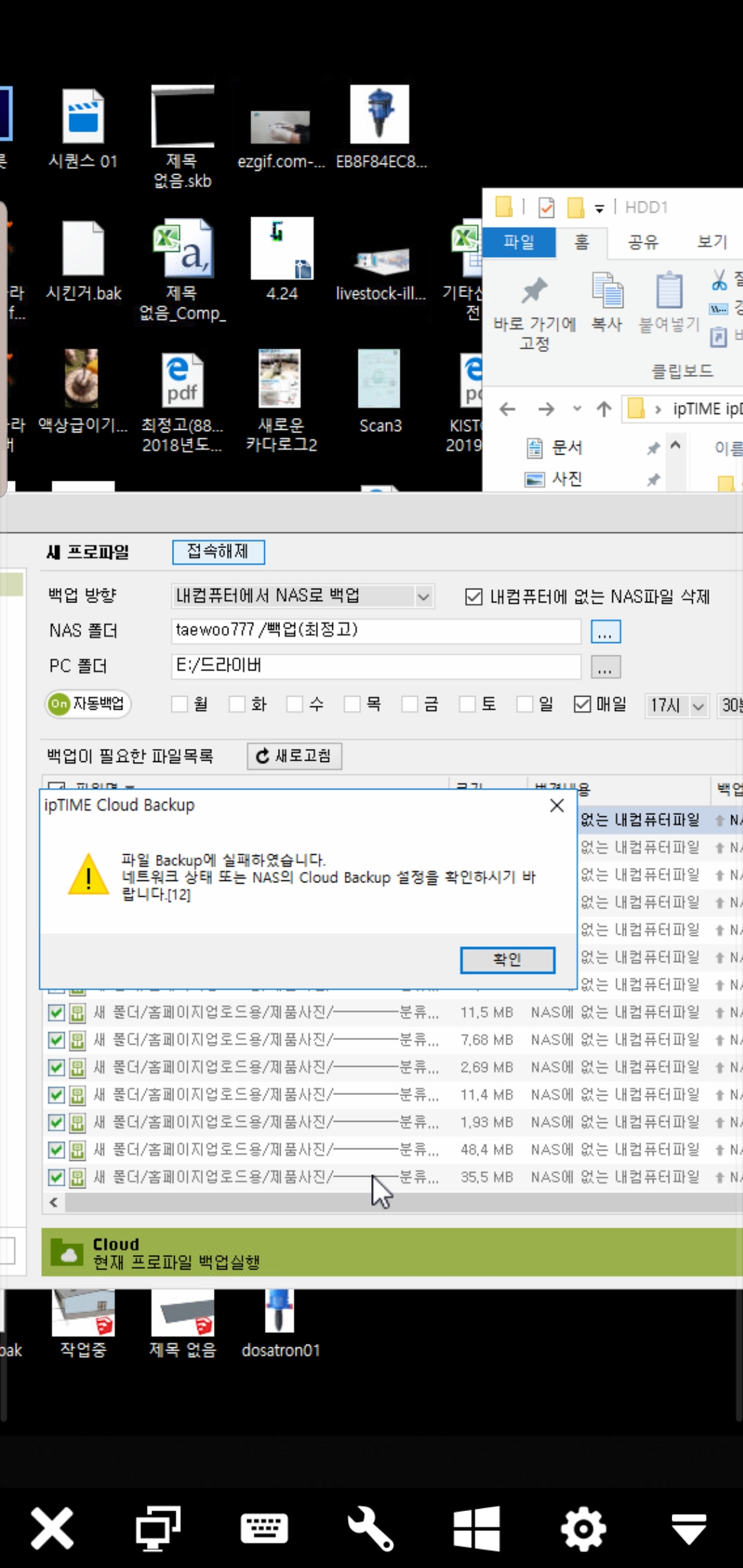
Task: Tap the keyboard icon in bottom toolbar
Action: pos(264,1528)
